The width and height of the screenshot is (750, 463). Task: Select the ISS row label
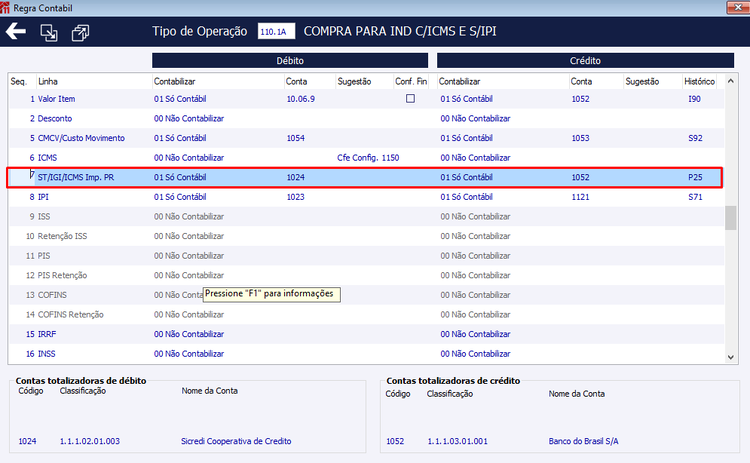[x=44, y=217]
